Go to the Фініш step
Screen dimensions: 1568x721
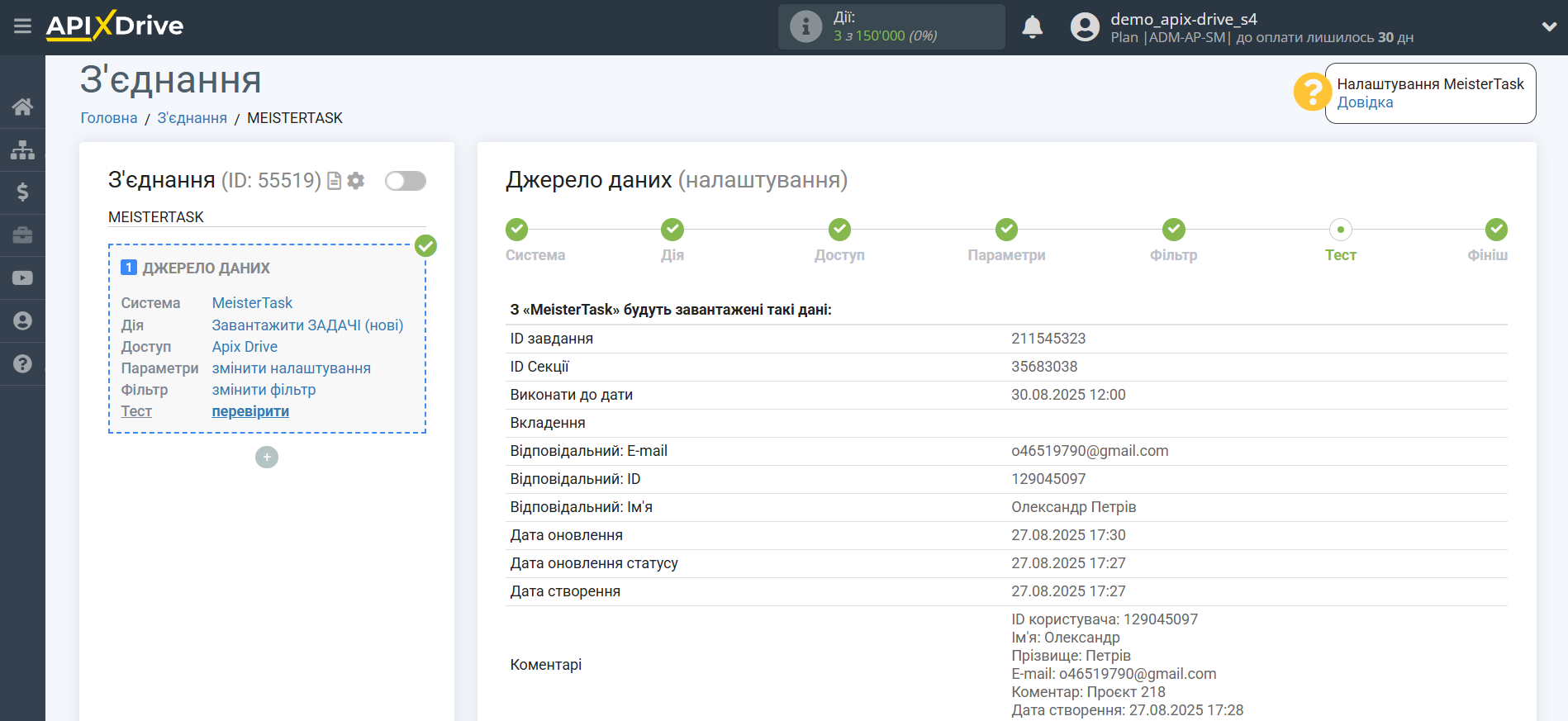(x=1496, y=230)
